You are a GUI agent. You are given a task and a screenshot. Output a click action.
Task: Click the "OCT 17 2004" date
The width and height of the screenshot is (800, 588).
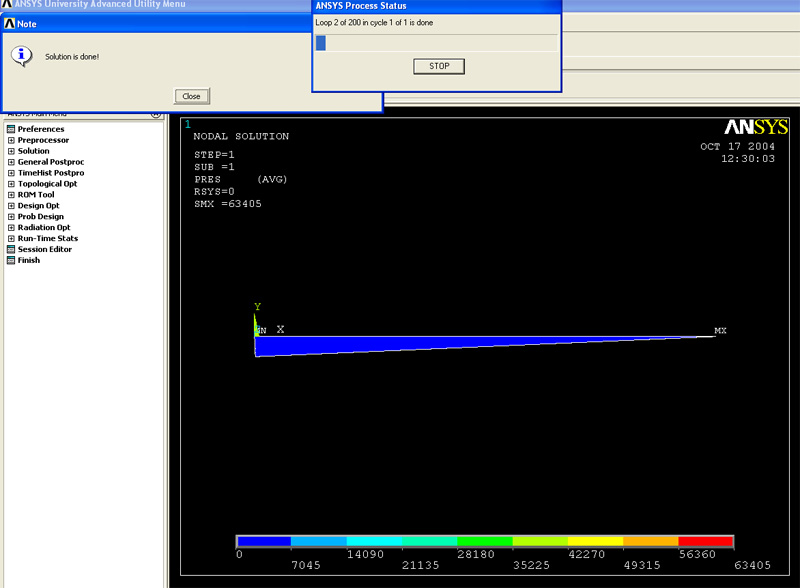pos(737,146)
